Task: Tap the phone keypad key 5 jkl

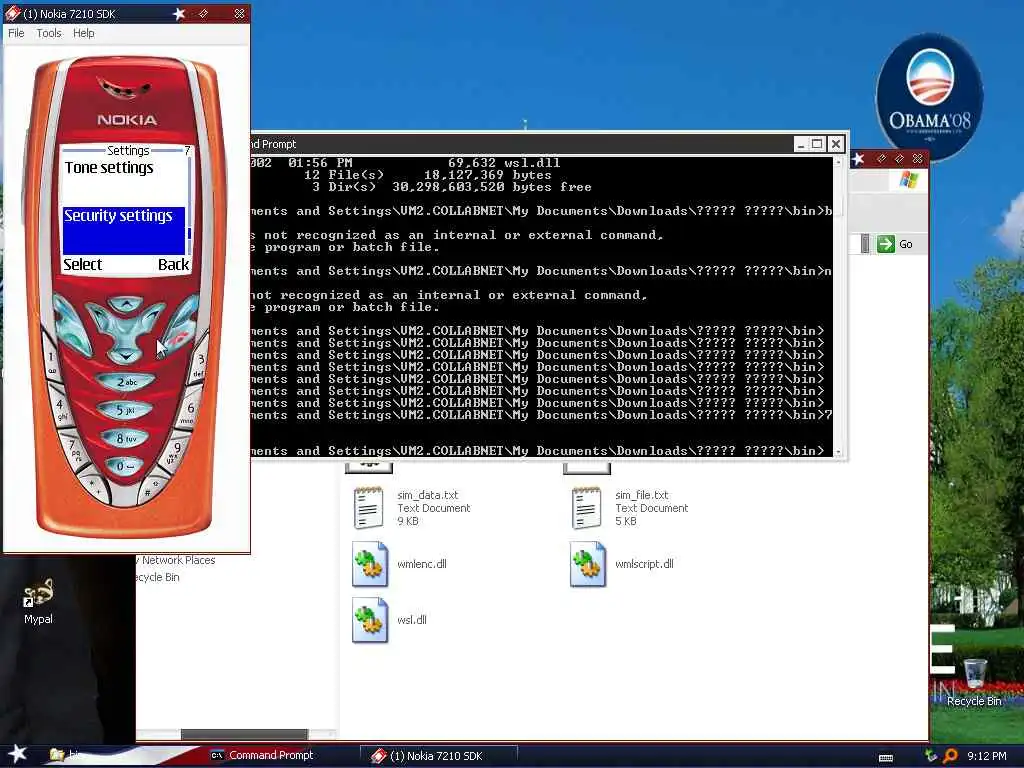Action: [x=125, y=410]
